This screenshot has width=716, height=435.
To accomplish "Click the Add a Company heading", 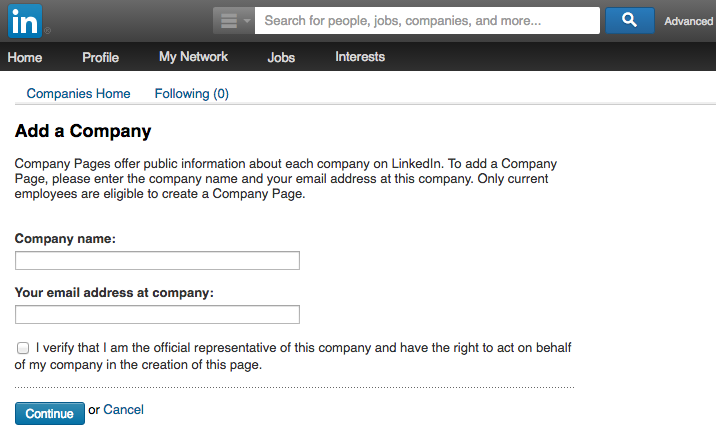I will point(83,131).
